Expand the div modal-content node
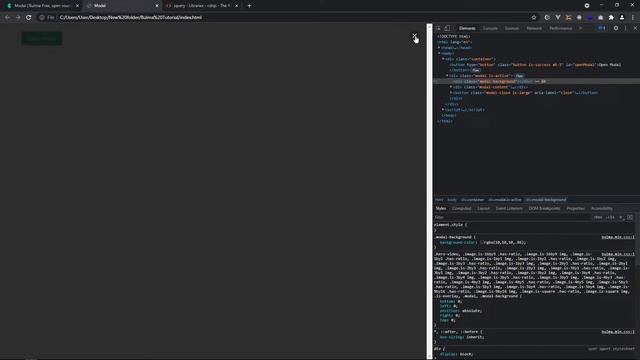The width and height of the screenshot is (640, 360). pos(451,87)
